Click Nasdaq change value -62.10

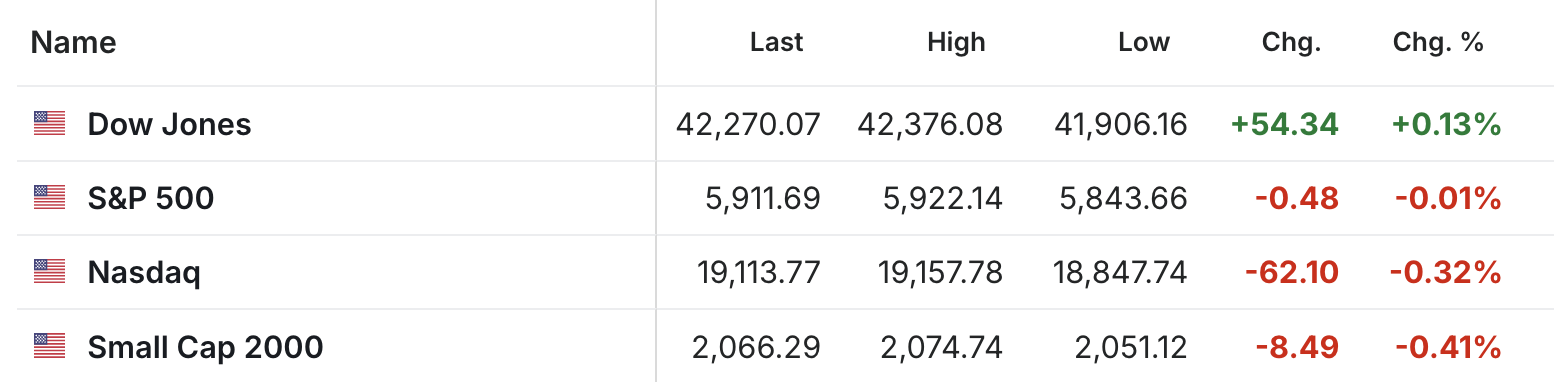pyautogui.click(x=1291, y=272)
